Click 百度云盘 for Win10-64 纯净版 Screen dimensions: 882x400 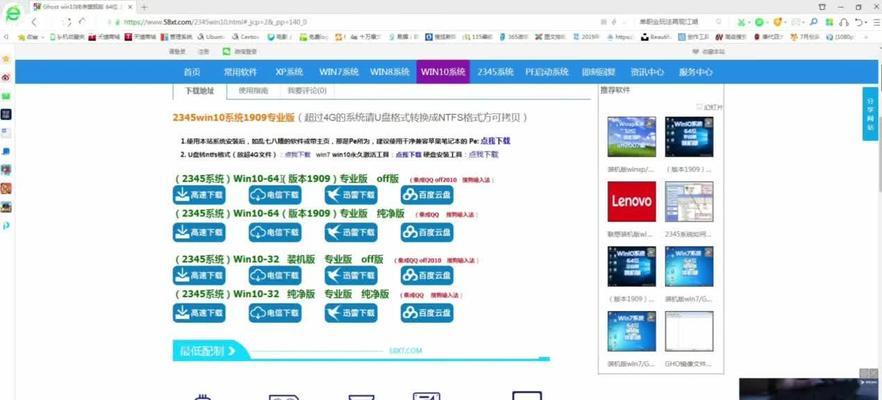click(427, 232)
